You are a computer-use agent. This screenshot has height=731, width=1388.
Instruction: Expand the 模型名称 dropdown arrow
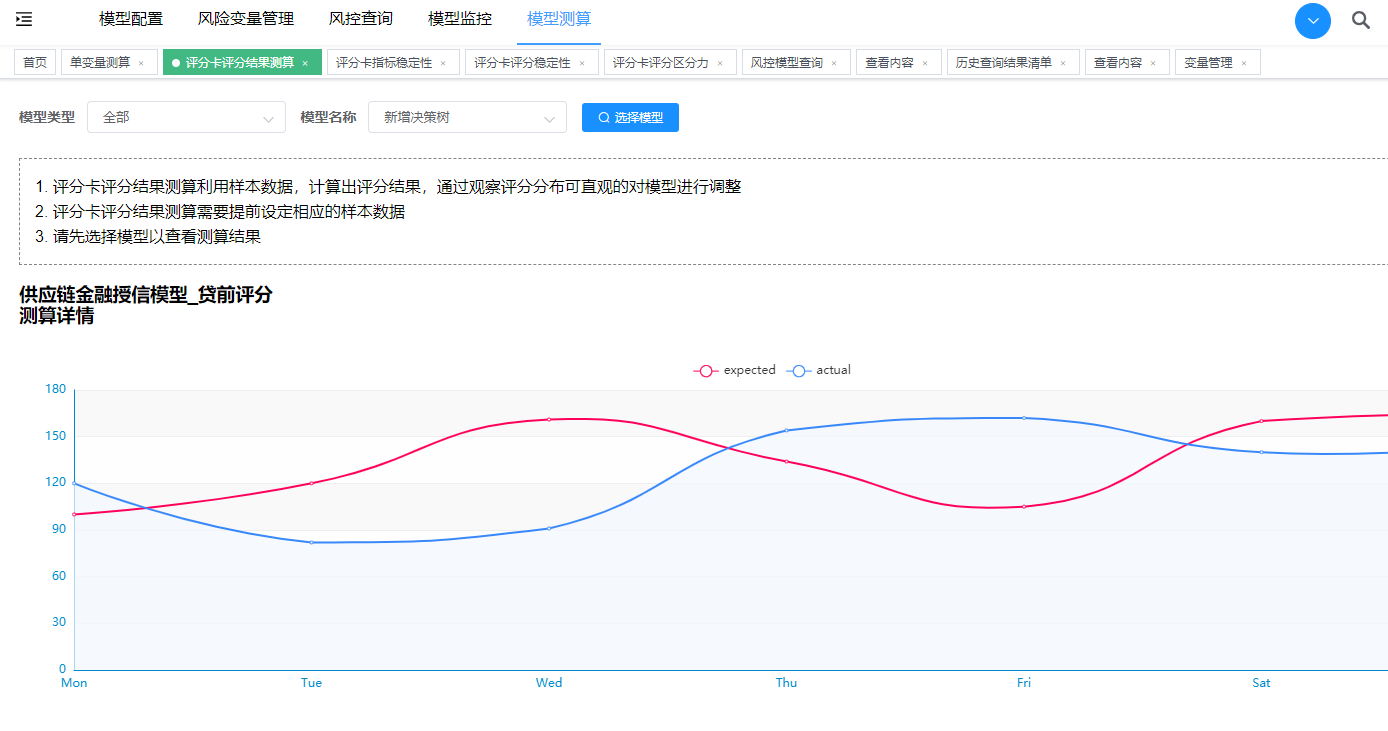pyautogui.click(x=549, y=118)
